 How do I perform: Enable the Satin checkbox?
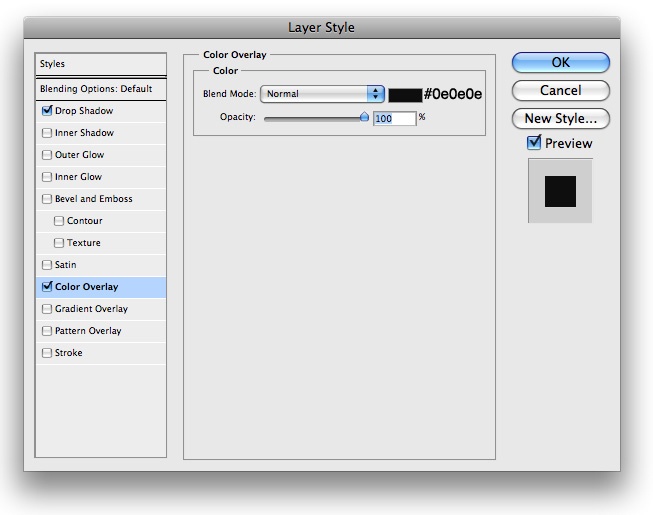pyautogui.click(x=47, y=265)
